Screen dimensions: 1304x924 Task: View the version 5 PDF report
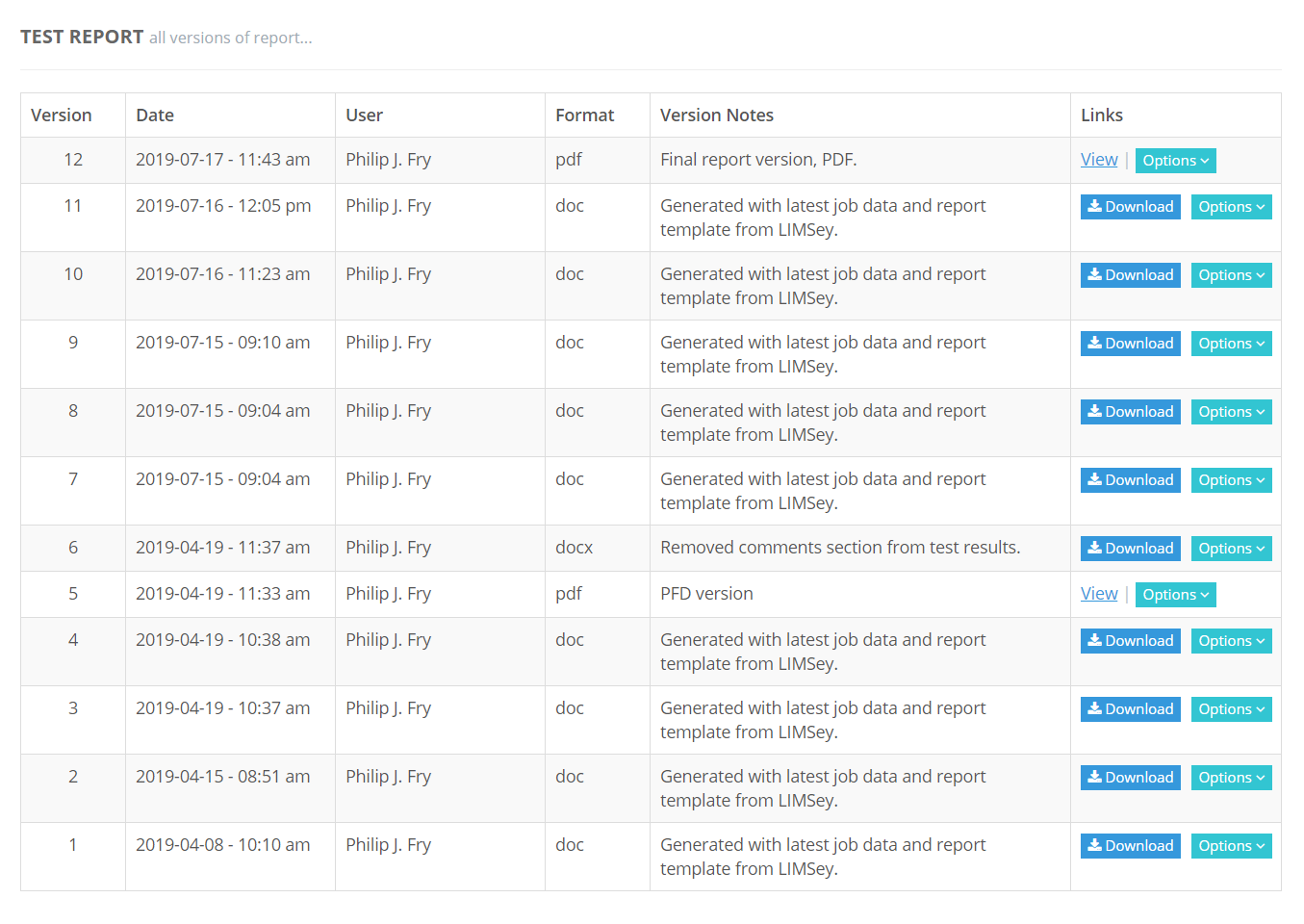click(x=1099, y=594)
